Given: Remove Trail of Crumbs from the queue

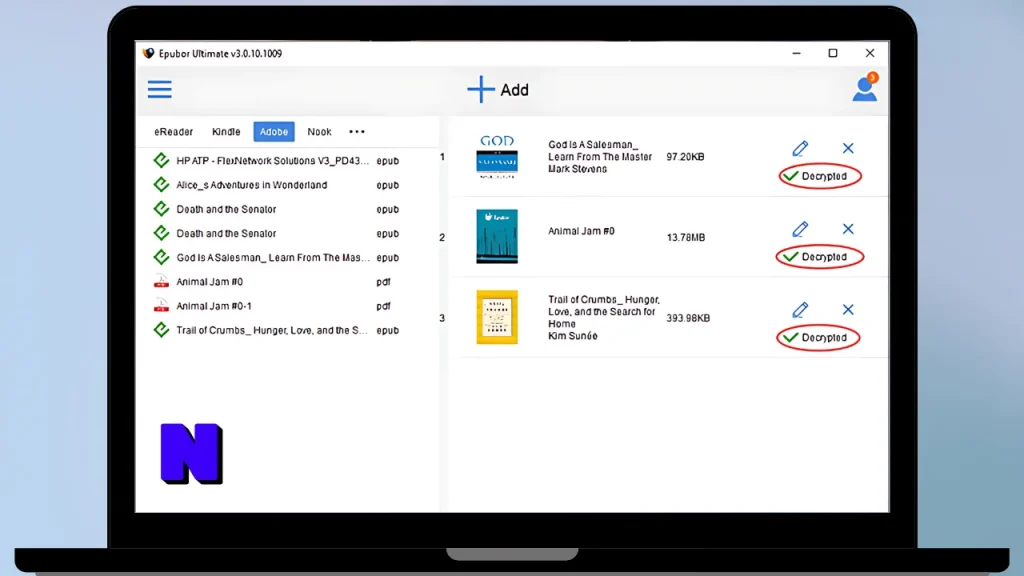Looking at the screenshot, I should click(848, 310).
